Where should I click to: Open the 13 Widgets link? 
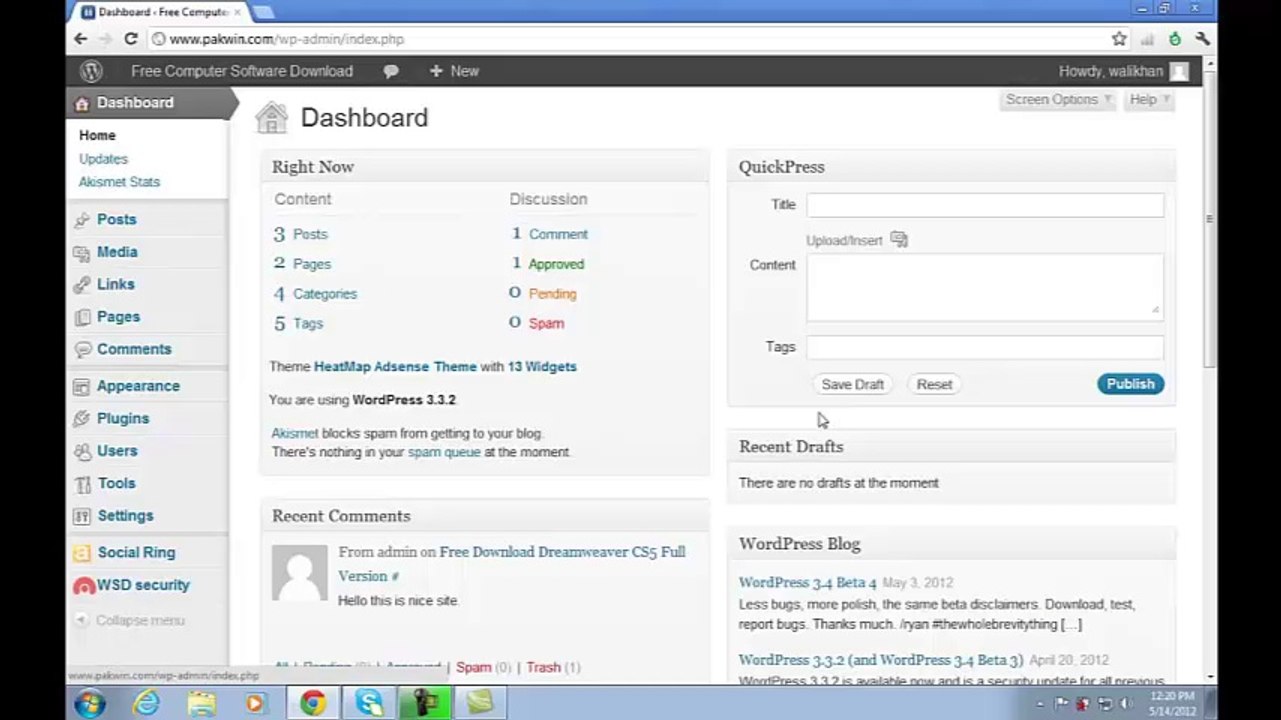click(x=542, y=367)
